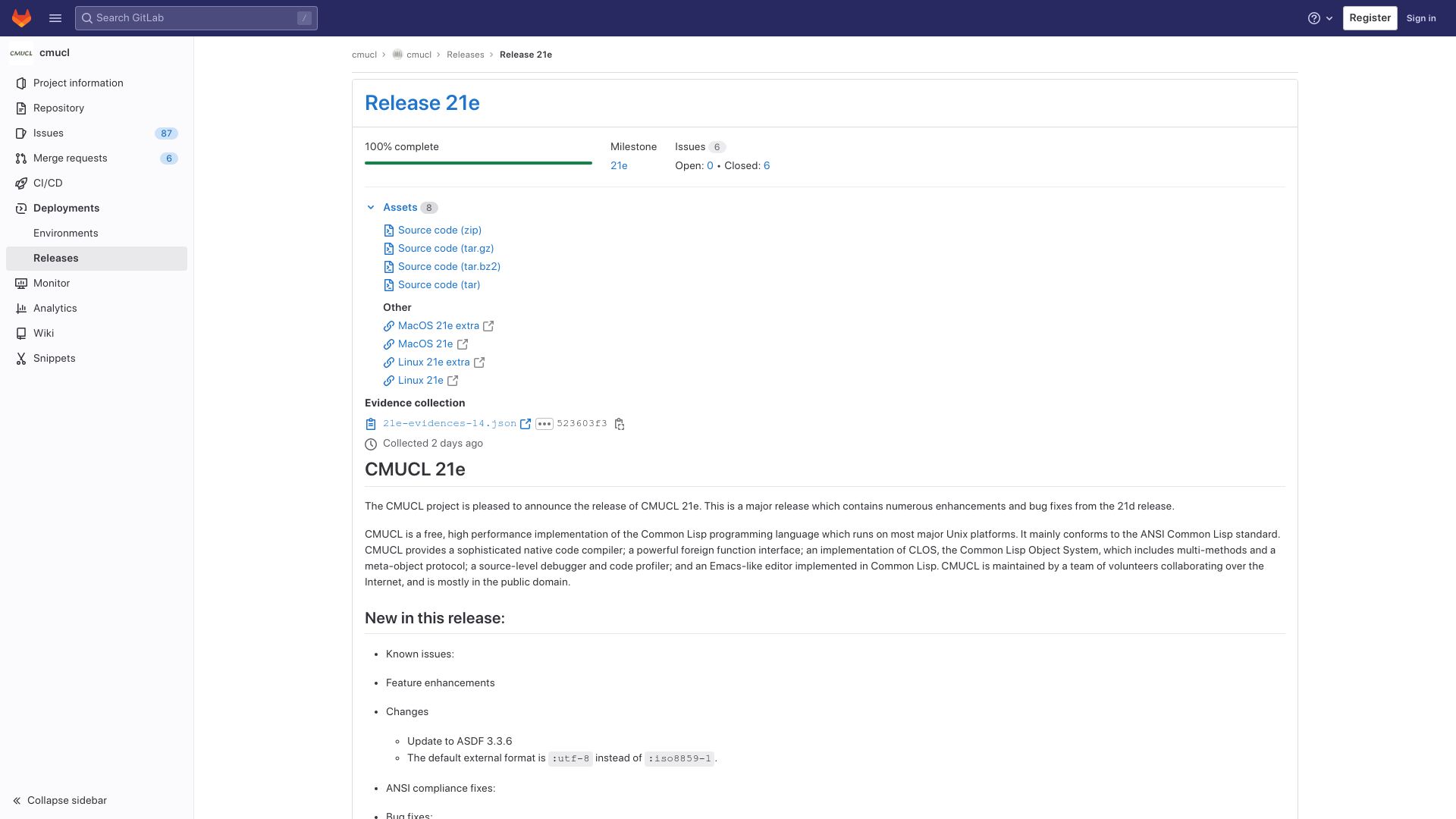Collapse the Assets section chevron
Viewport: 1456px width, 819px height.
[371, 208]
